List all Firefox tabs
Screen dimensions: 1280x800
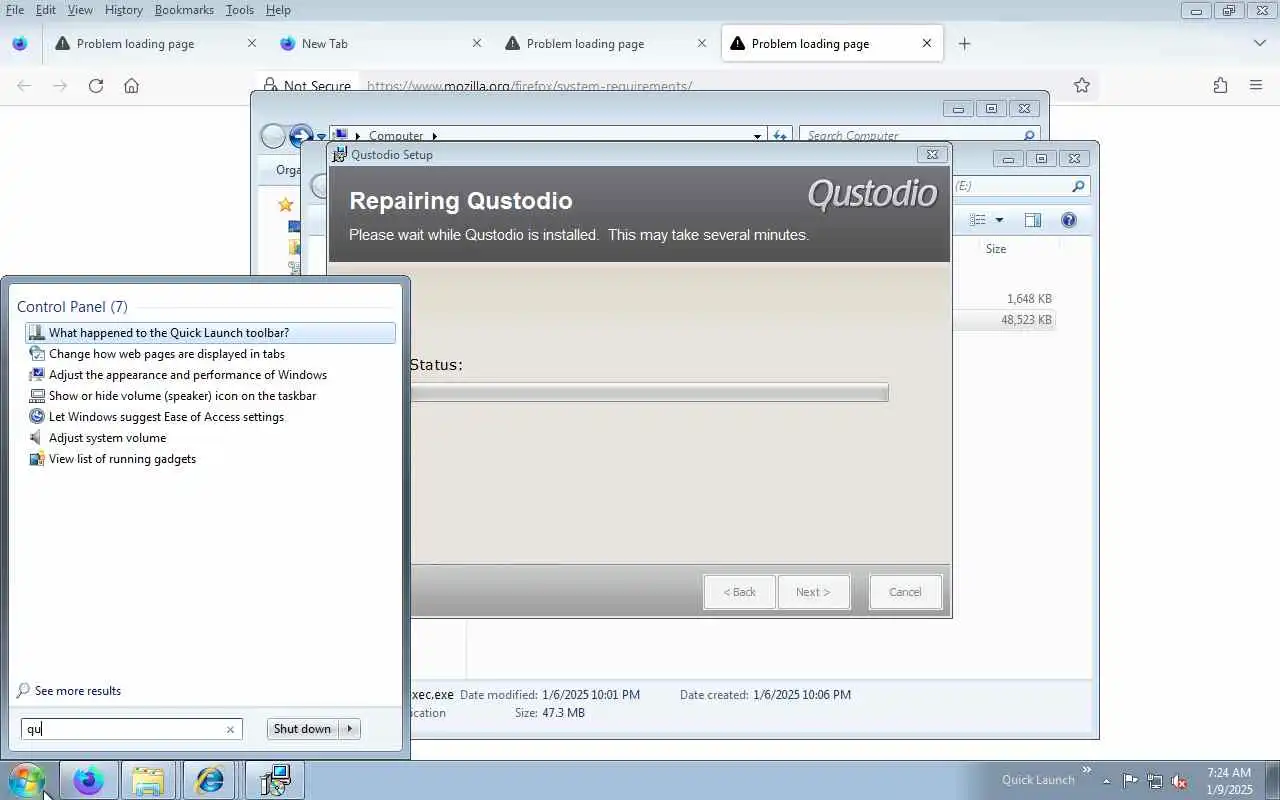1260,43
